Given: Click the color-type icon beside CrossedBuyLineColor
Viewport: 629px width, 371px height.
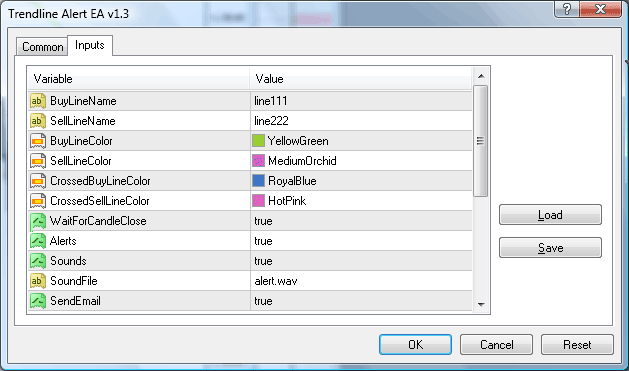Looking at the screenshot, I should pos(38,181).
